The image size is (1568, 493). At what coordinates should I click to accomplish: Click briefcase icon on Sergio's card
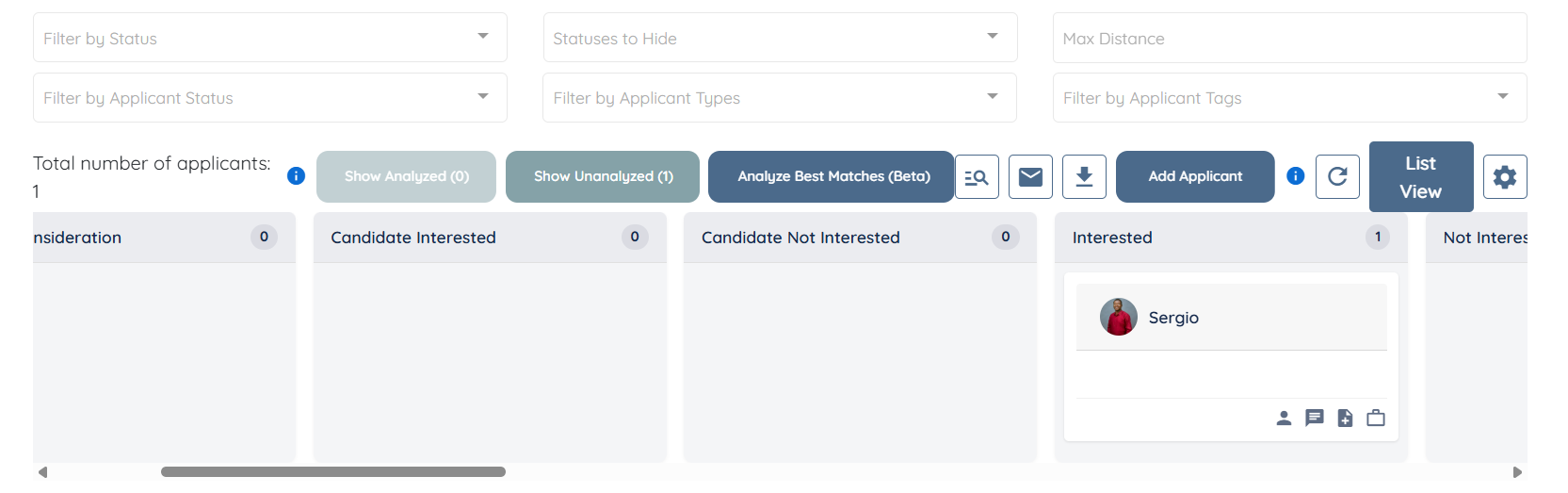coord(1376,418)
